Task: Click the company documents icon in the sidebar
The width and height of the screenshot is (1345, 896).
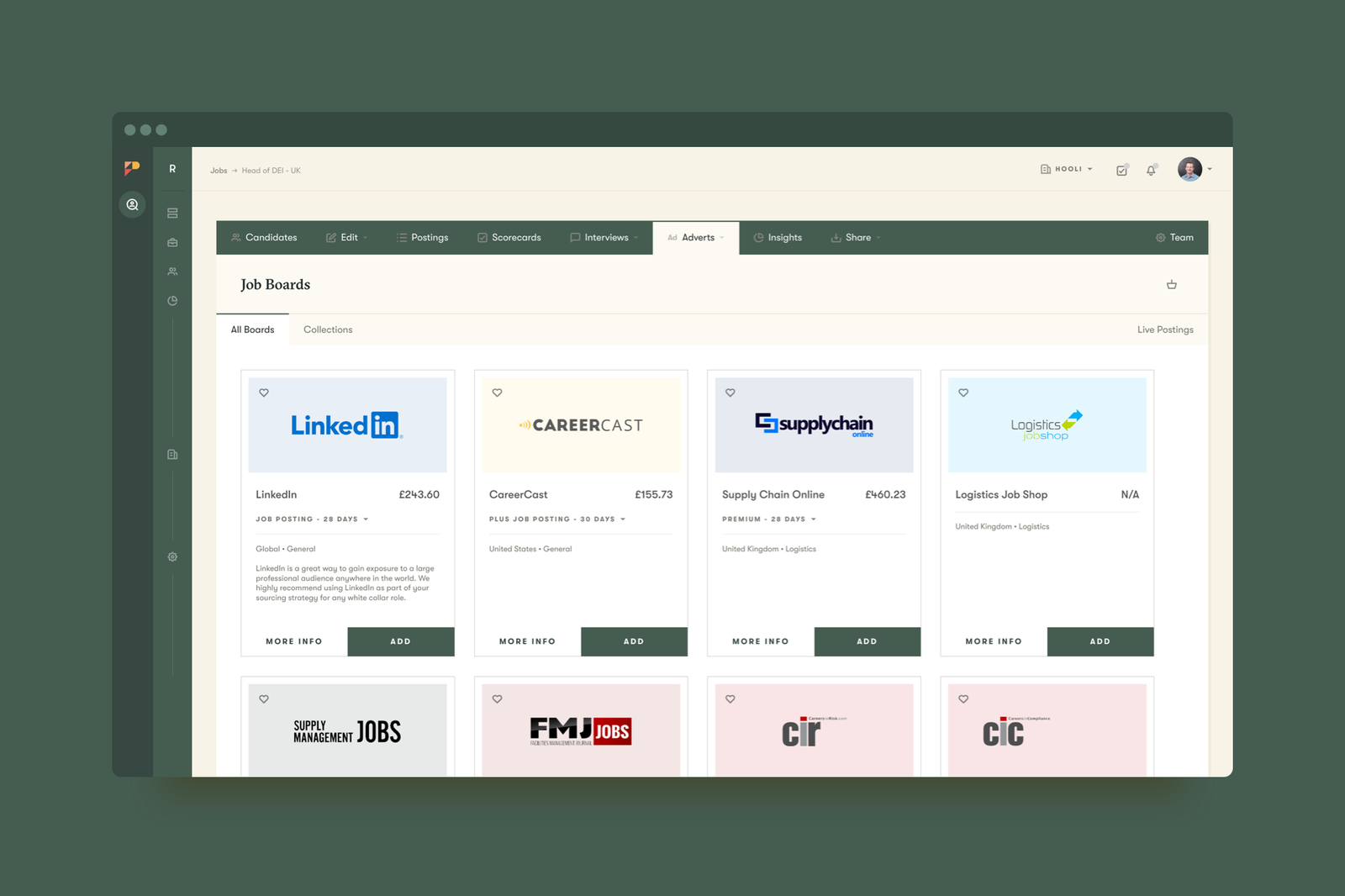Action: 172,454
